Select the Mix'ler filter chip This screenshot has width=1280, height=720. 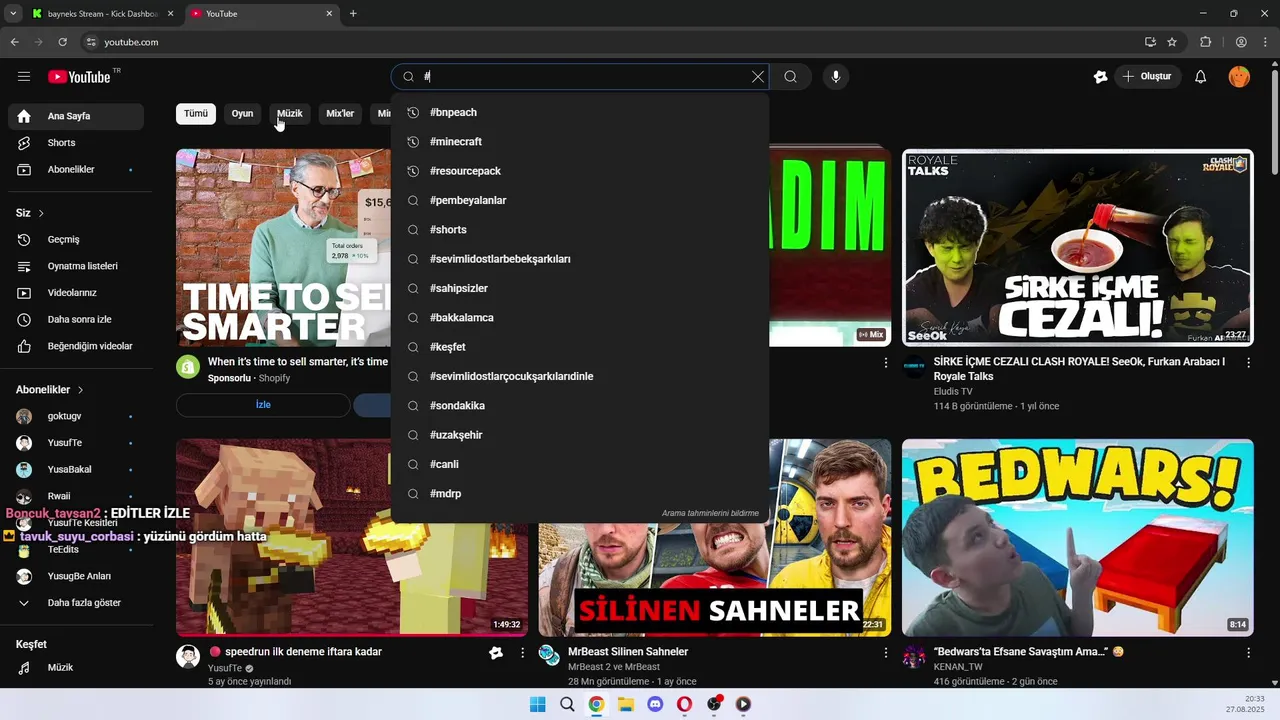340,114
